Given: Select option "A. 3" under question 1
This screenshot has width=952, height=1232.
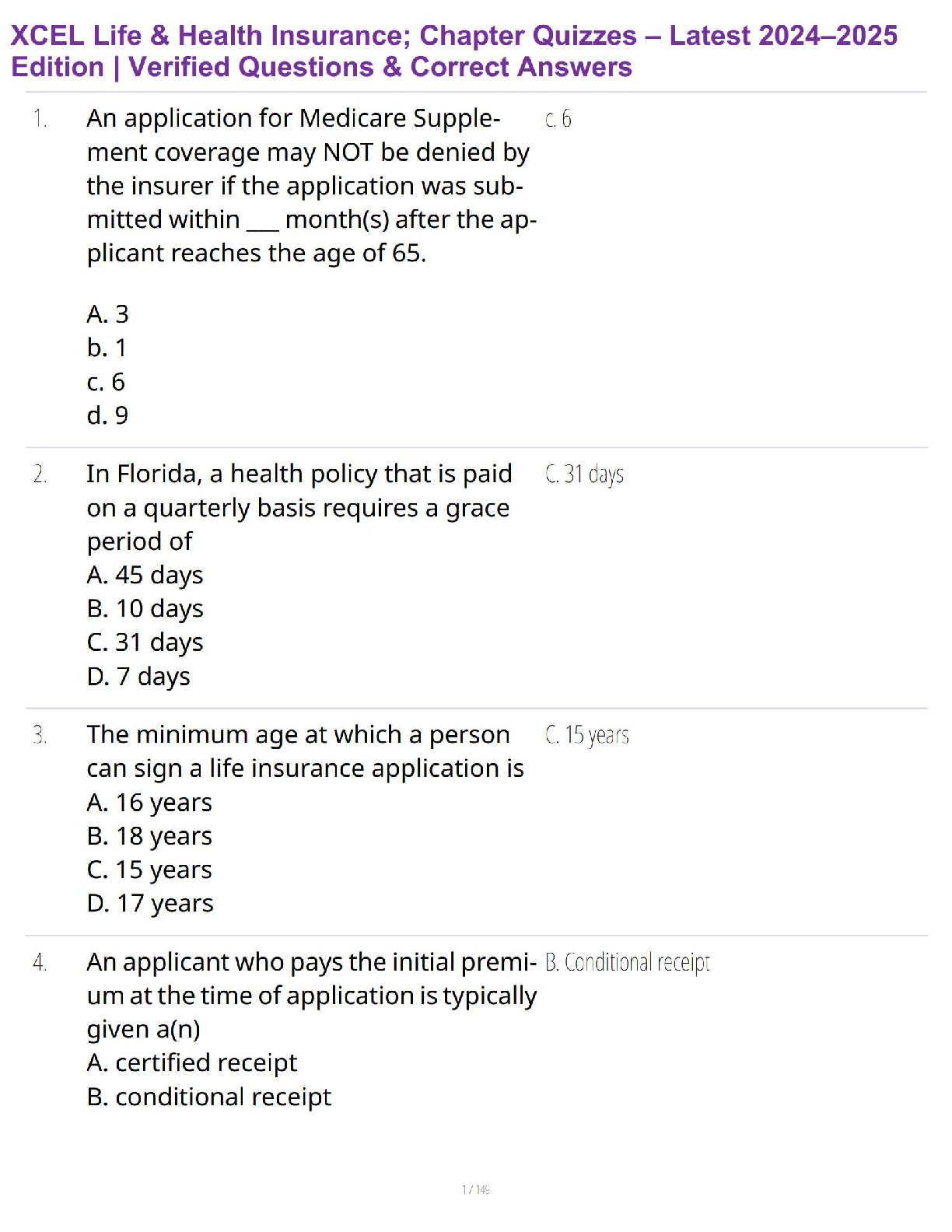Looking at the screenshot, I should point(107,314).
